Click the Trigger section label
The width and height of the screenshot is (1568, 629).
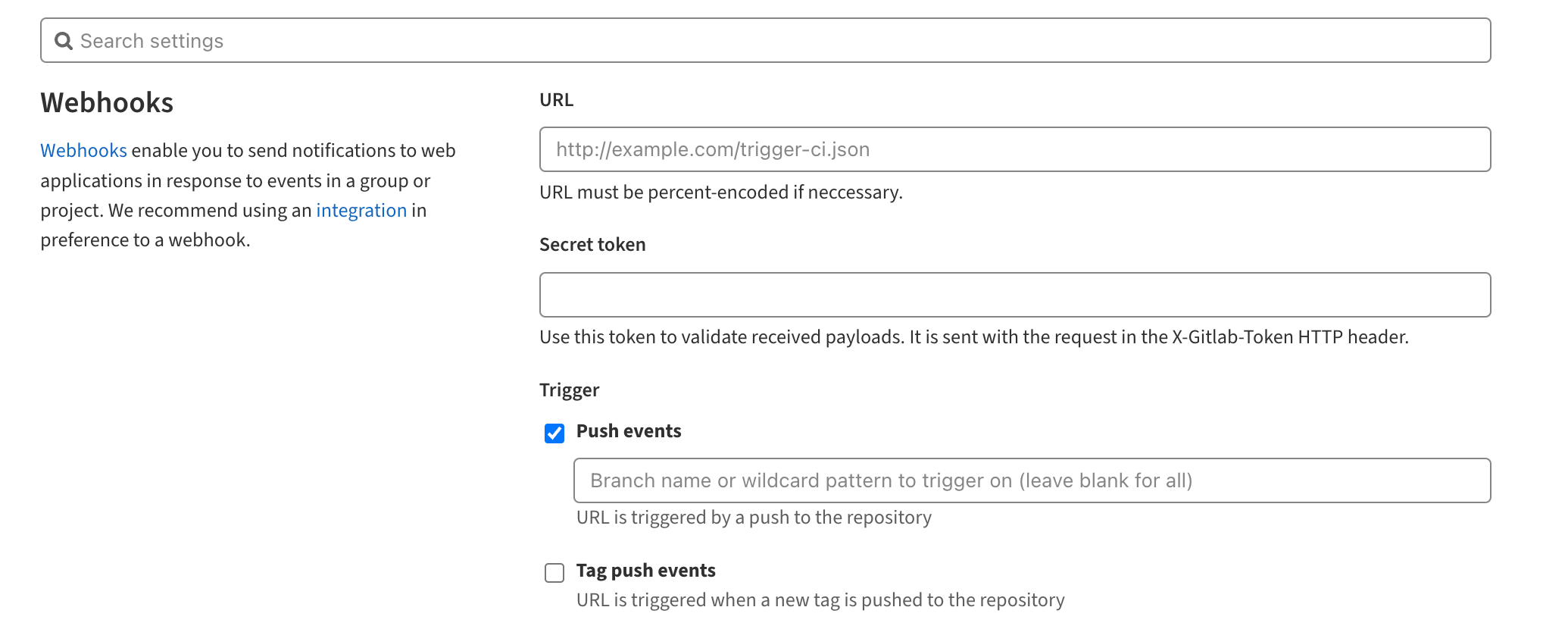tap(569, 390)
